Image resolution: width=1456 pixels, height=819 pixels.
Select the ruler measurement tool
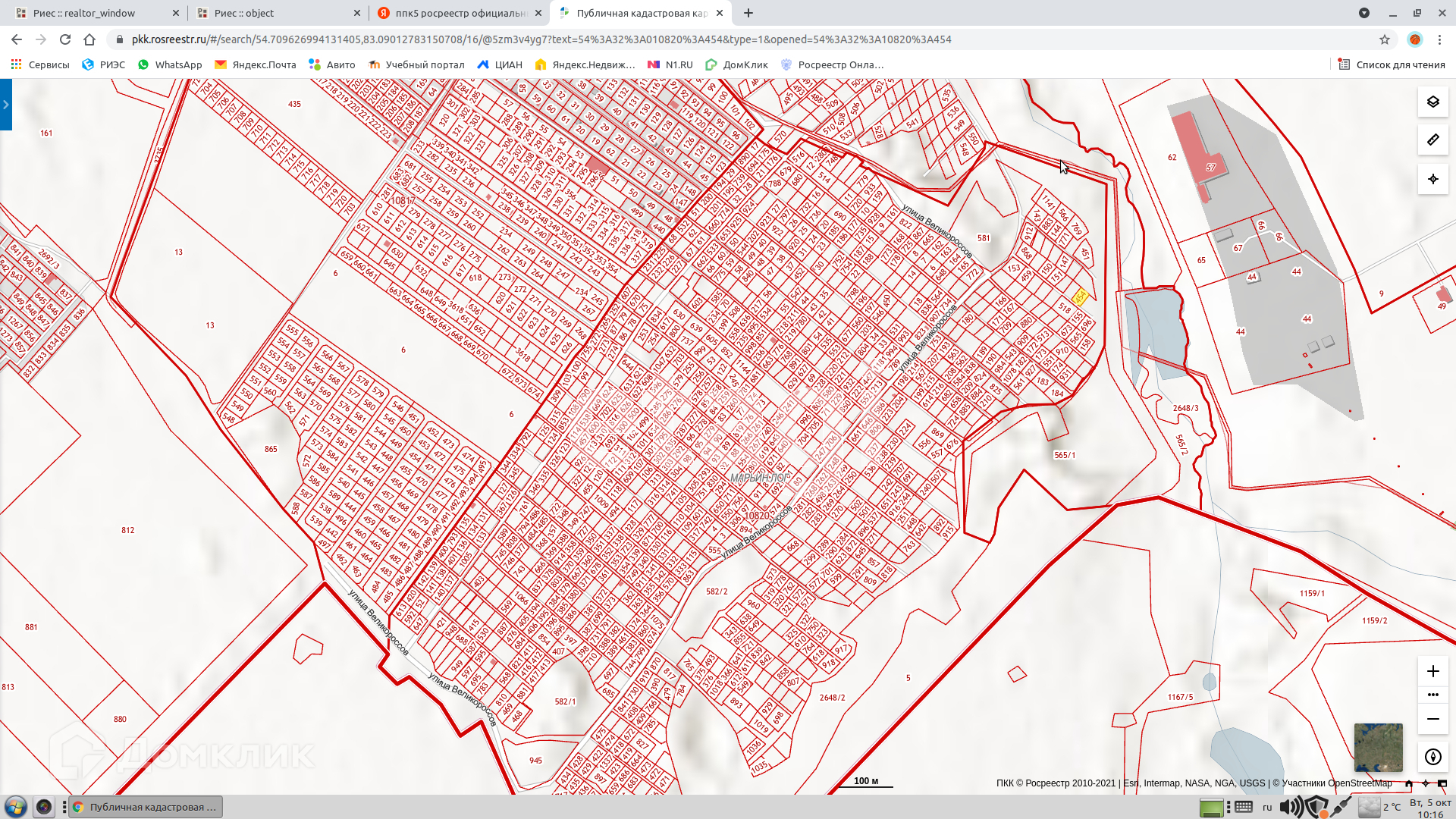click(x=1432, y=140)
